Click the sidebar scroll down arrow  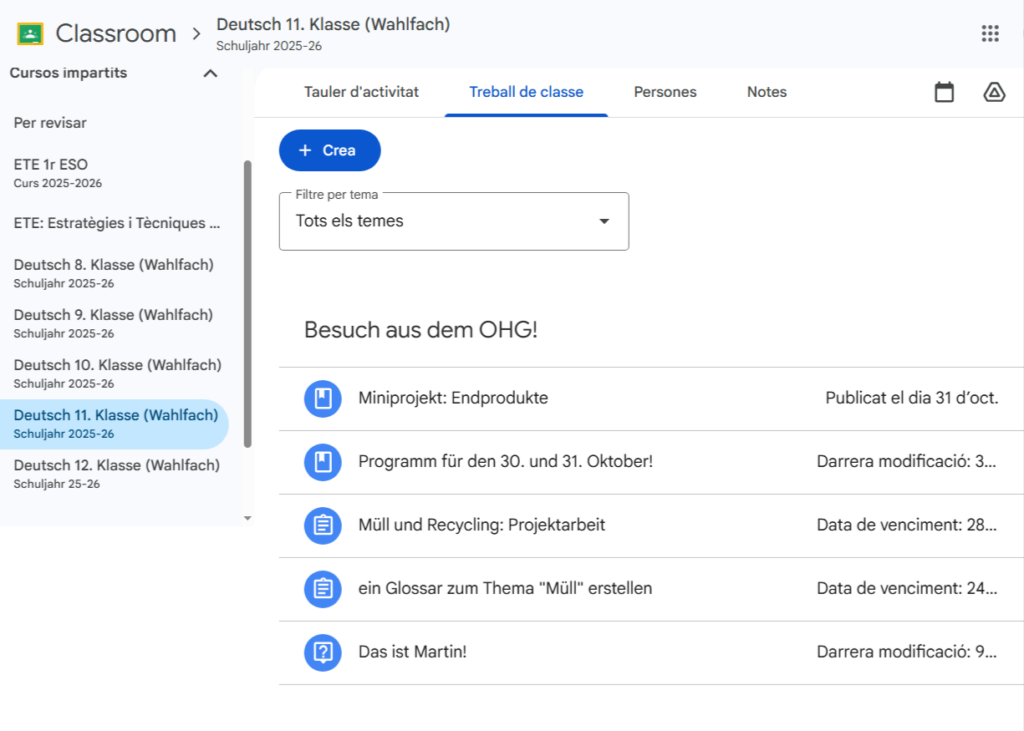click(x=248, y=518)
